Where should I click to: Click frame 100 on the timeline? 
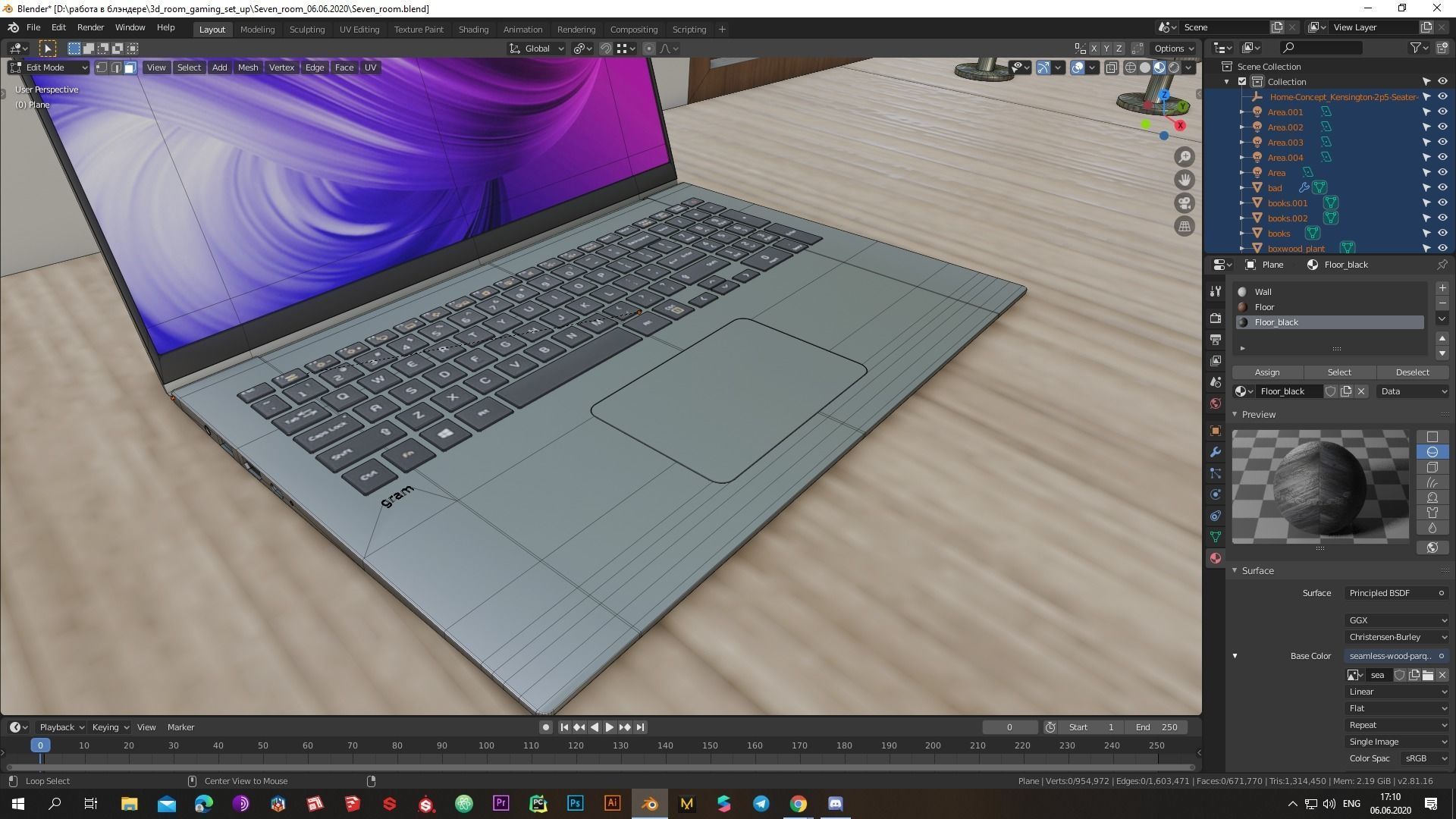click(486, 746)
